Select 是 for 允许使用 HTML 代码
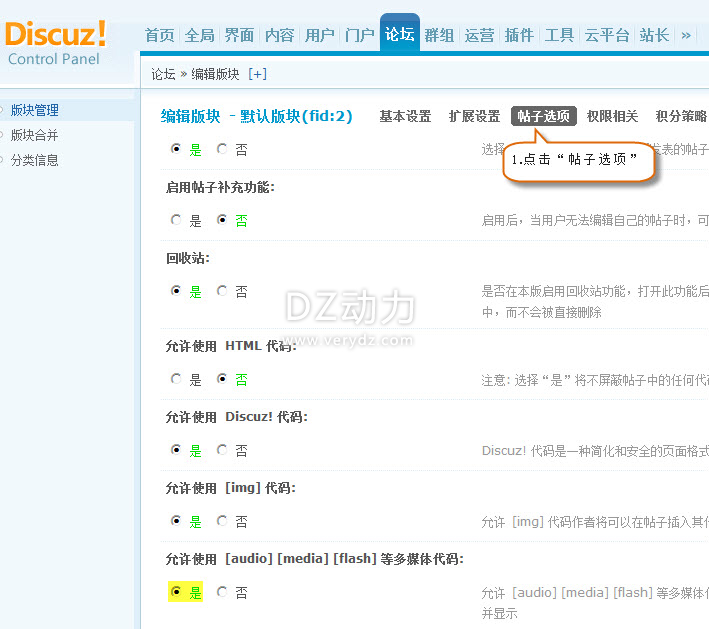Viewport: 709px width, 629px height. coord(176,379)
